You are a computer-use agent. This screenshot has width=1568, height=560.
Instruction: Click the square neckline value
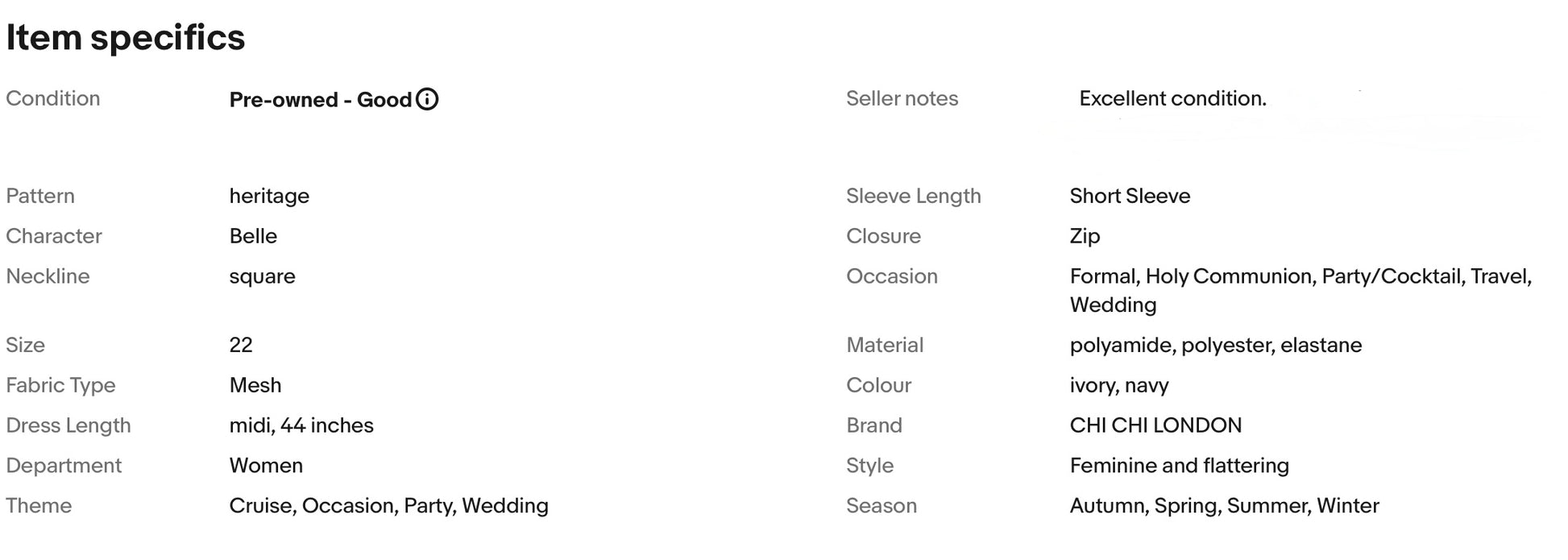pos(262,276)
